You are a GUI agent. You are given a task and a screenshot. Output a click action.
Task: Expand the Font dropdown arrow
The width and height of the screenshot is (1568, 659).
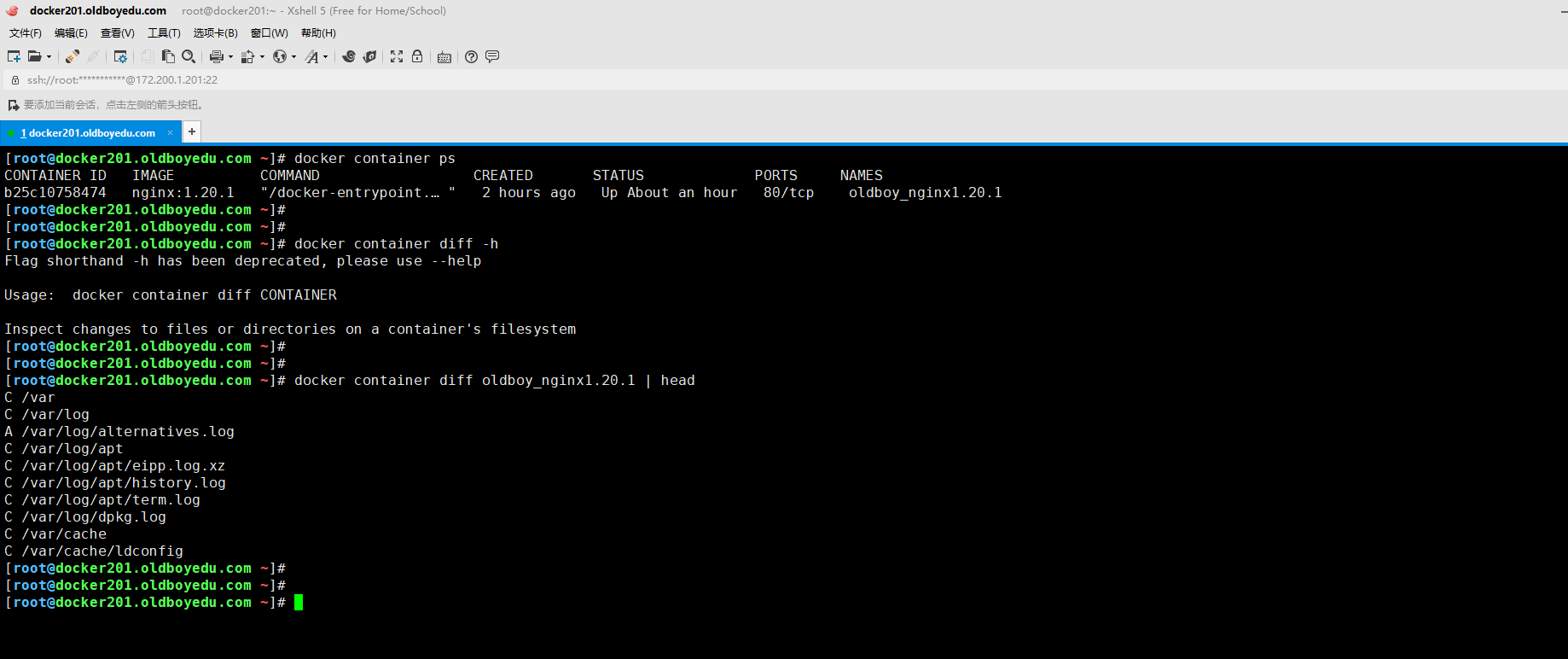[x=325, y=57]
